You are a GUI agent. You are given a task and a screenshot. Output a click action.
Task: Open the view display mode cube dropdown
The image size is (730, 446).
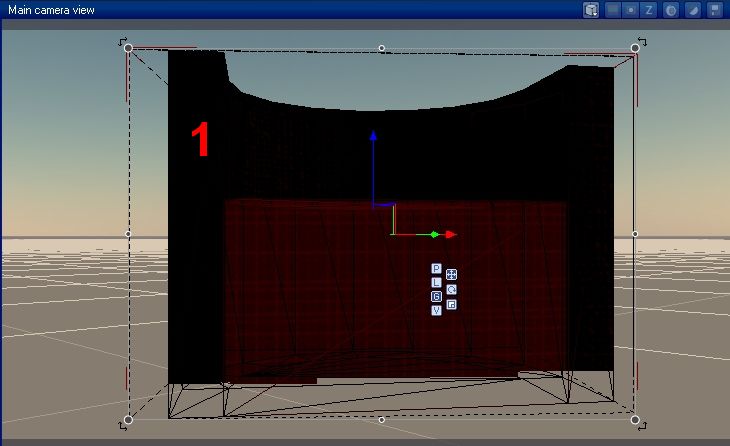[x=591, y=10]
